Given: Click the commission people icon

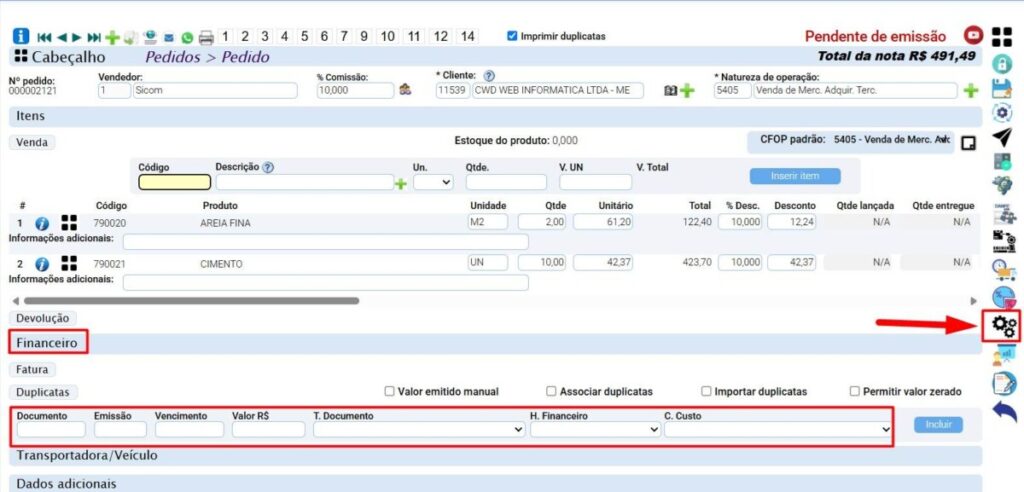Looking at the screenshot, I should [406, 90].
